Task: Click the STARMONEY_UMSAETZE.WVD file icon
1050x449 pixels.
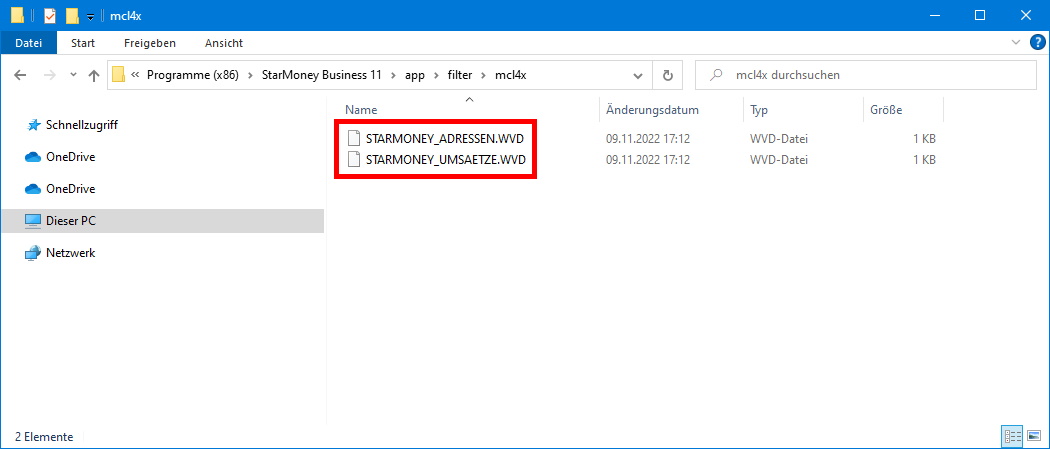Action: pyautogui.click(x=354, y=160)
